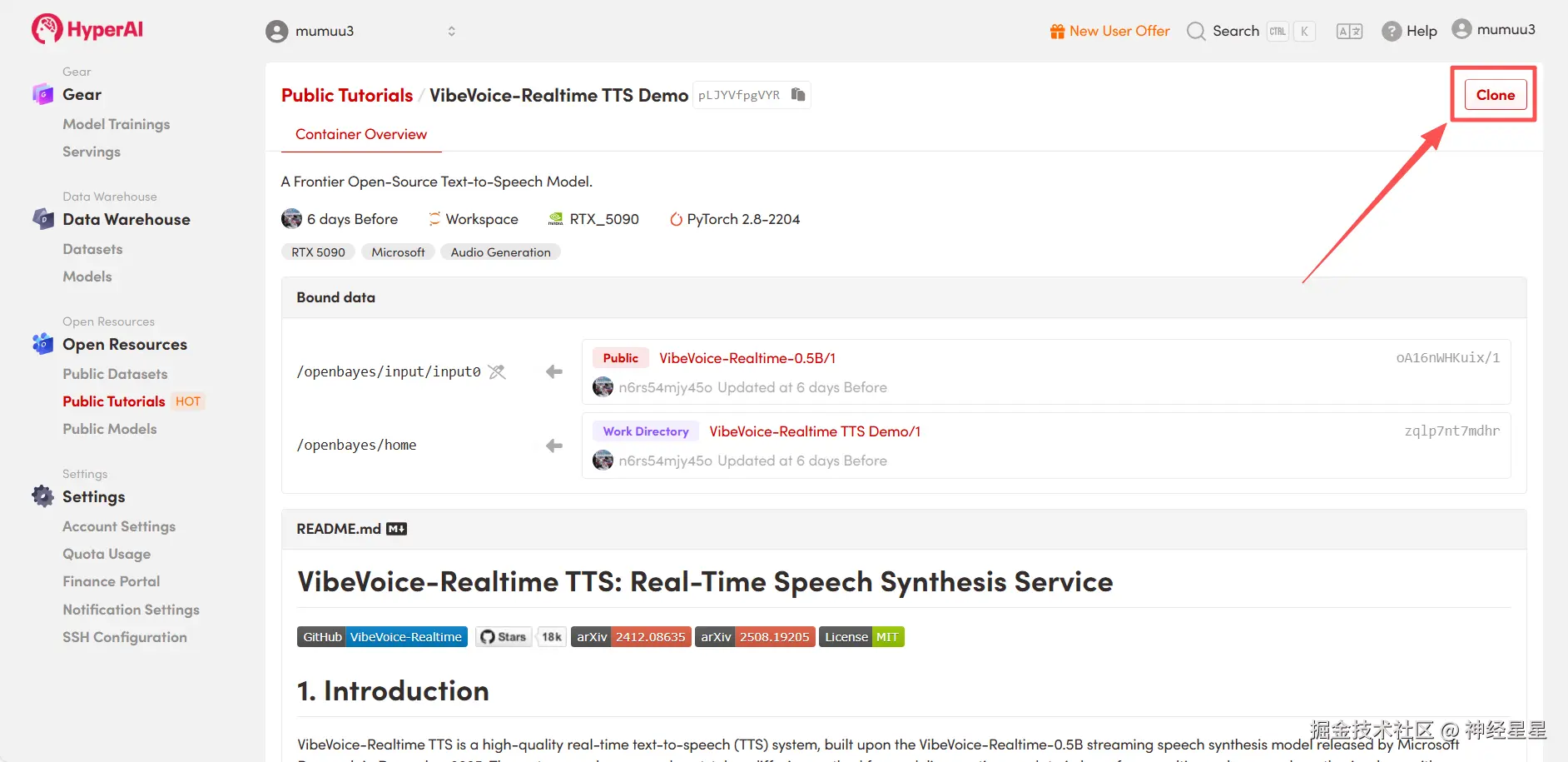The height and width of the screenshot is (762, 1568).
Task: Clone this tutorial
Action: (x=1495, y=95)
